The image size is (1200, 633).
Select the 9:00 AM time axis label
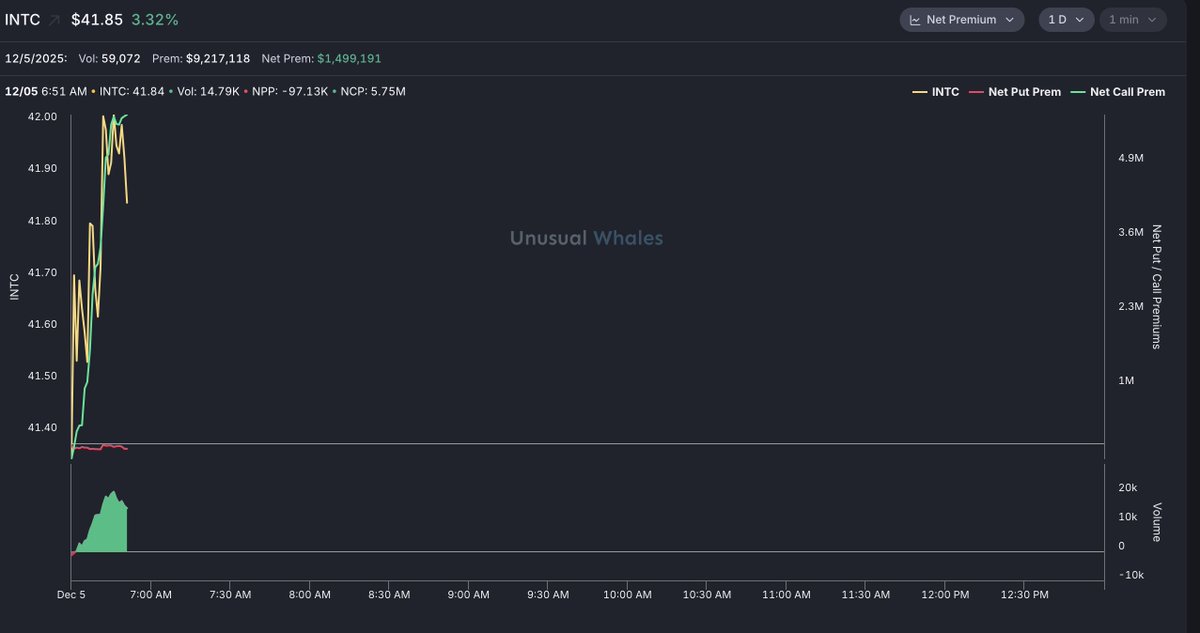coord(468,595)
